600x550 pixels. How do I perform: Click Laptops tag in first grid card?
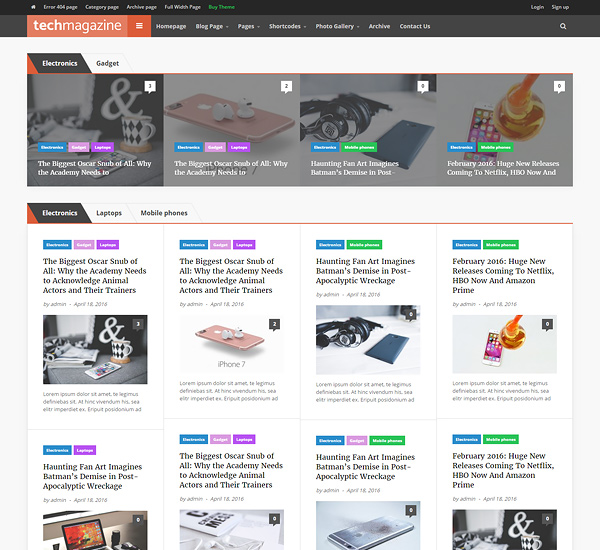108,245
